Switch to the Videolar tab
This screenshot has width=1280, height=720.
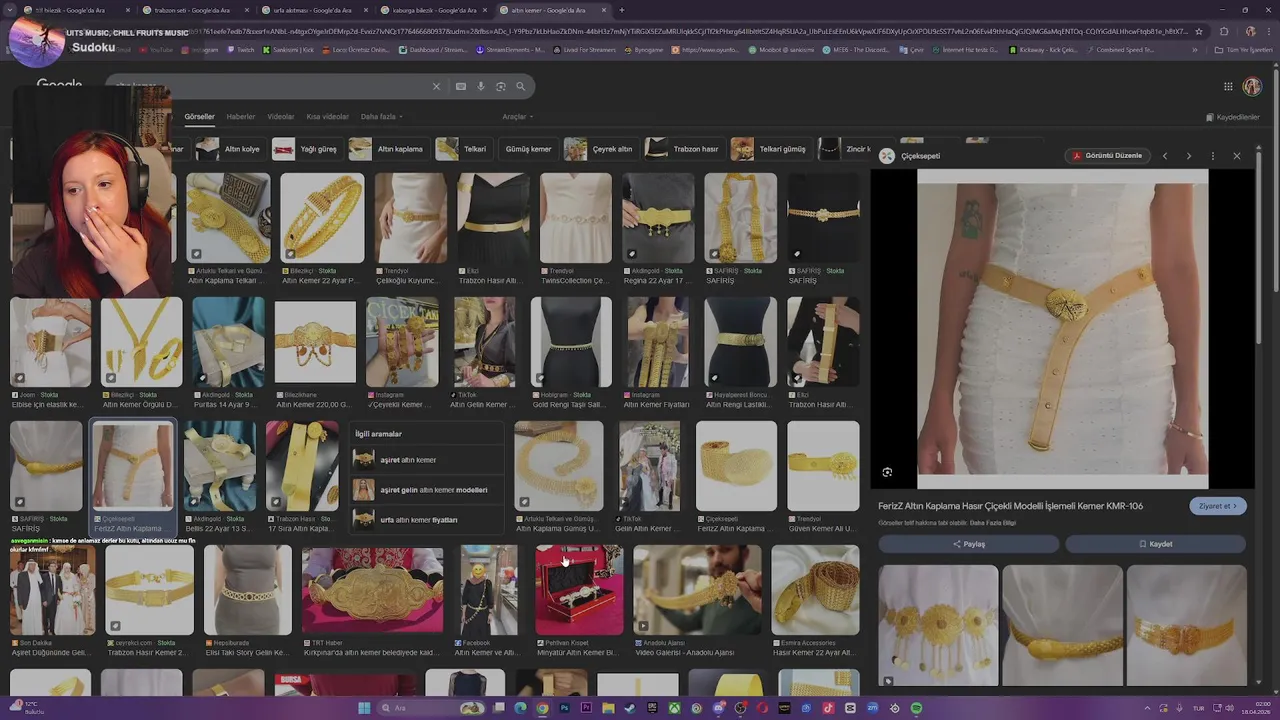pos(281,117)
